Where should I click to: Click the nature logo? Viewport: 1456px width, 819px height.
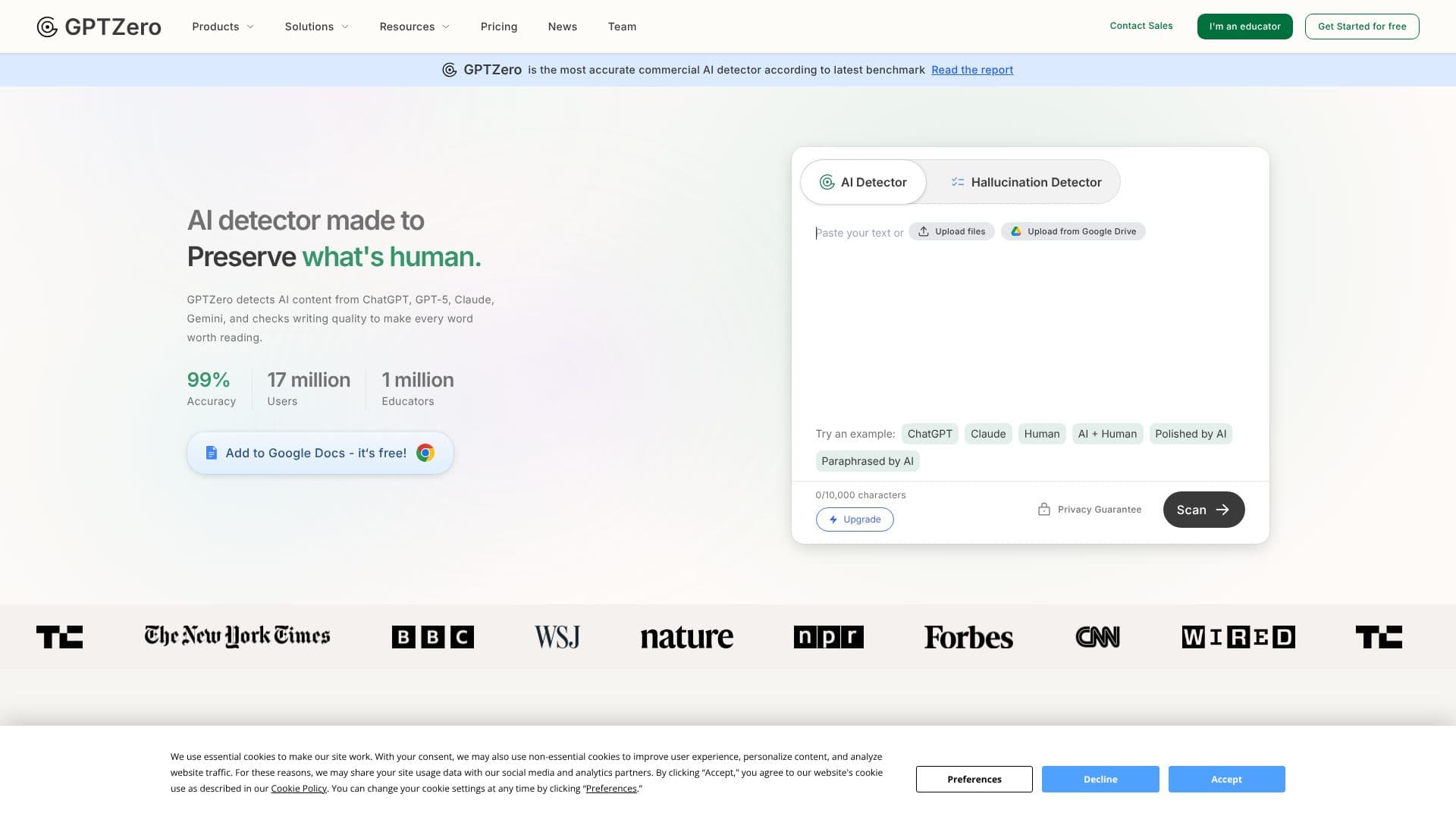click(x=687, y=637)
